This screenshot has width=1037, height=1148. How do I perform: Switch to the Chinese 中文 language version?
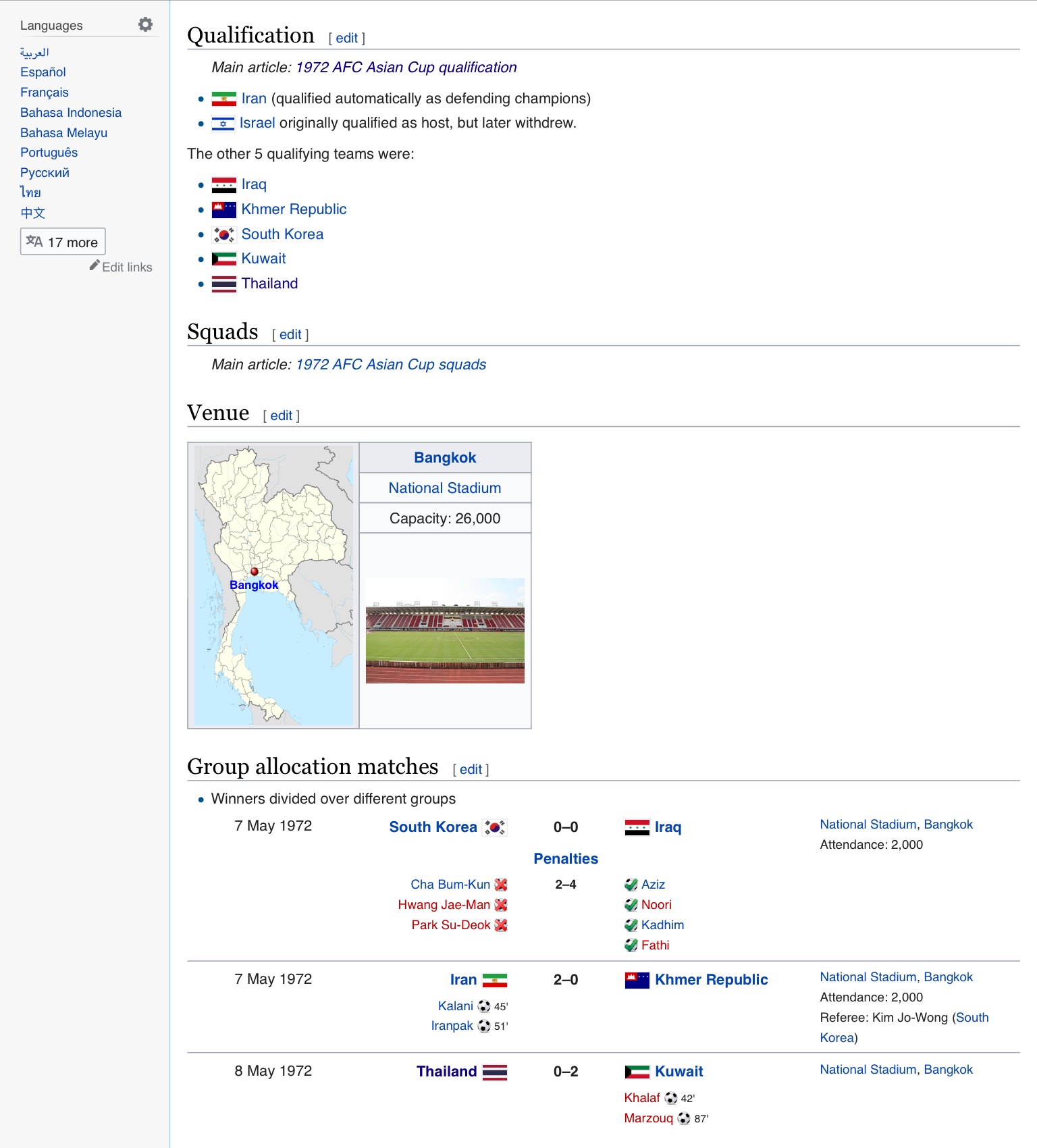point(32,213)
